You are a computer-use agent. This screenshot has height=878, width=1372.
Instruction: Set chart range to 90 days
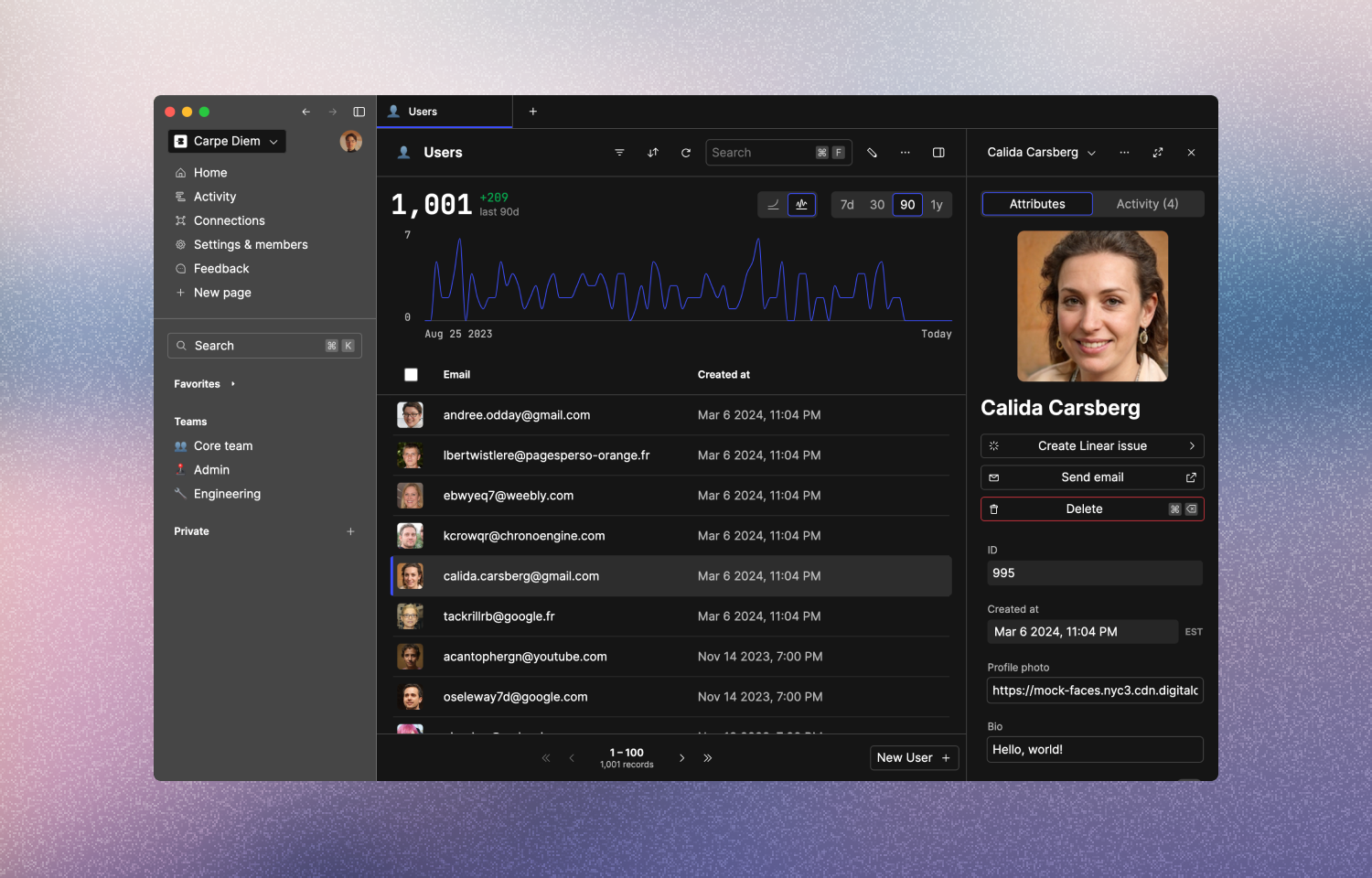point(907,205)
